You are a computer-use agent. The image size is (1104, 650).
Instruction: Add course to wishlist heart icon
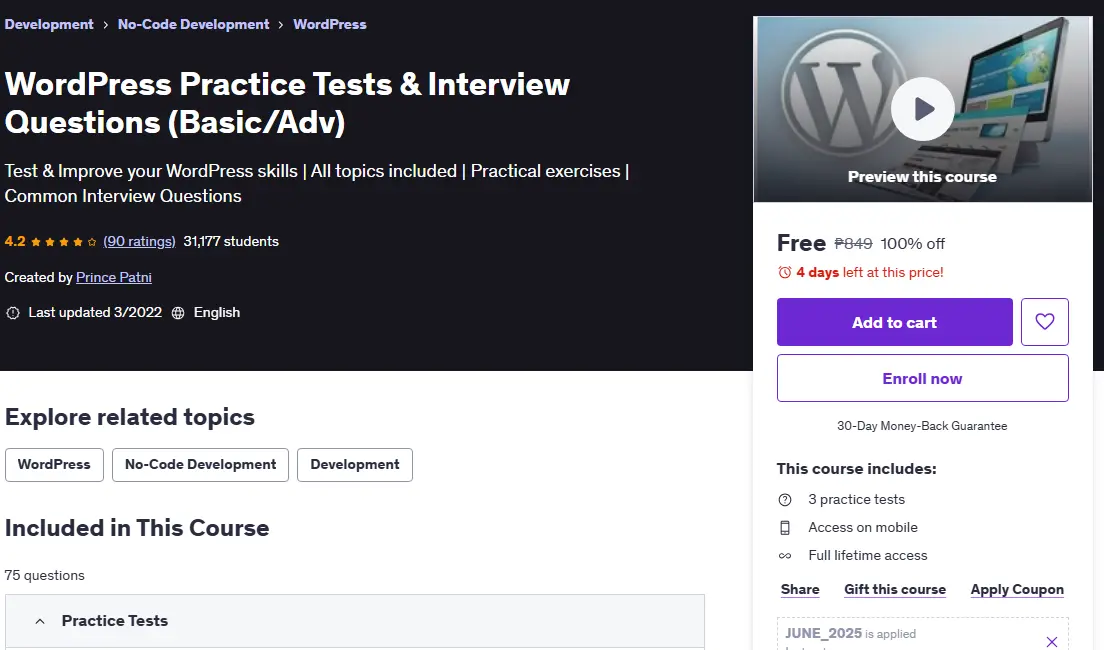1045,322
